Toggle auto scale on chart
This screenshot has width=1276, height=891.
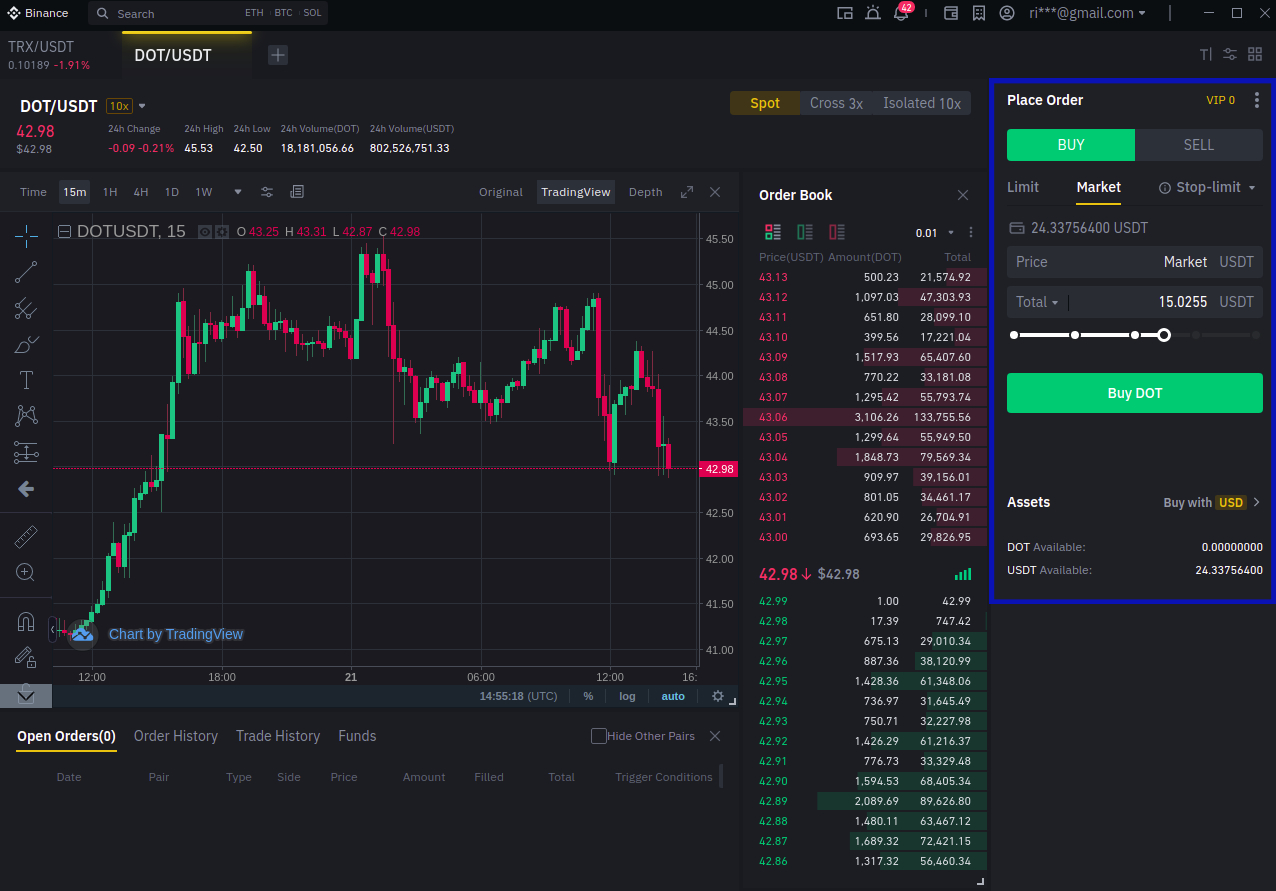coord(673,696)
